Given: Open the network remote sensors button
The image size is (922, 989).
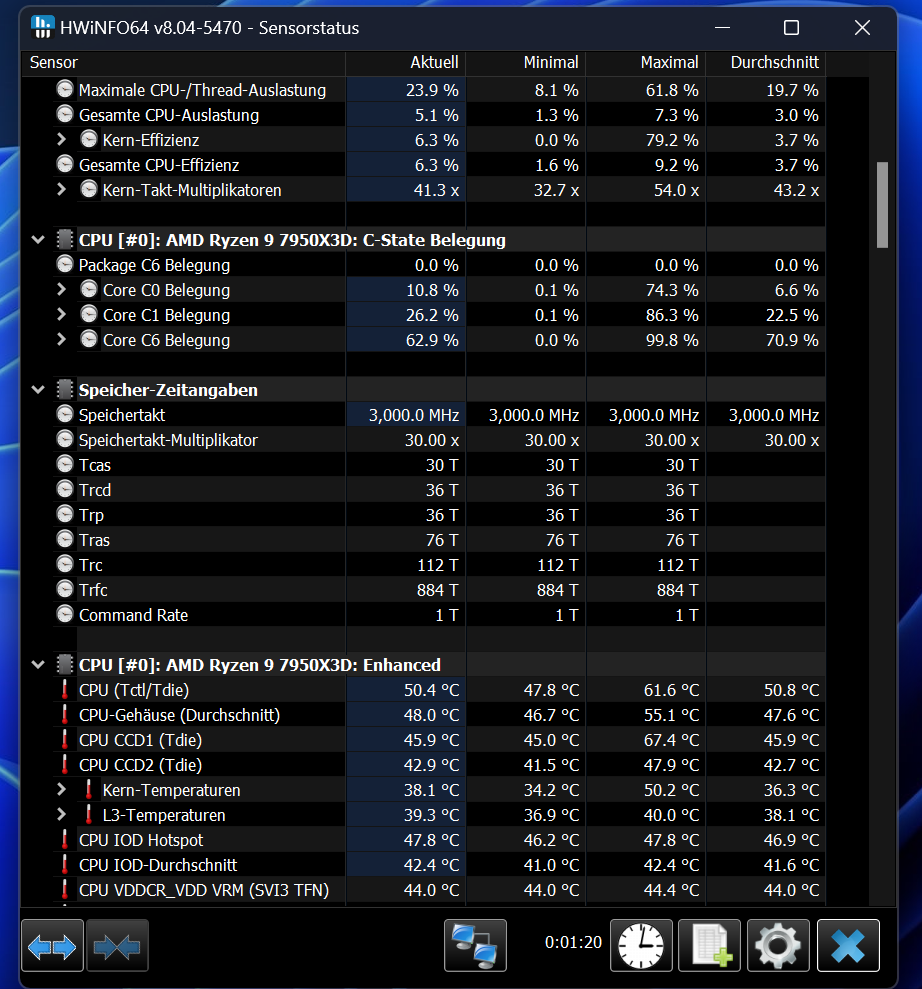Looking at the screenshot, I should click(x=476, y=945).
